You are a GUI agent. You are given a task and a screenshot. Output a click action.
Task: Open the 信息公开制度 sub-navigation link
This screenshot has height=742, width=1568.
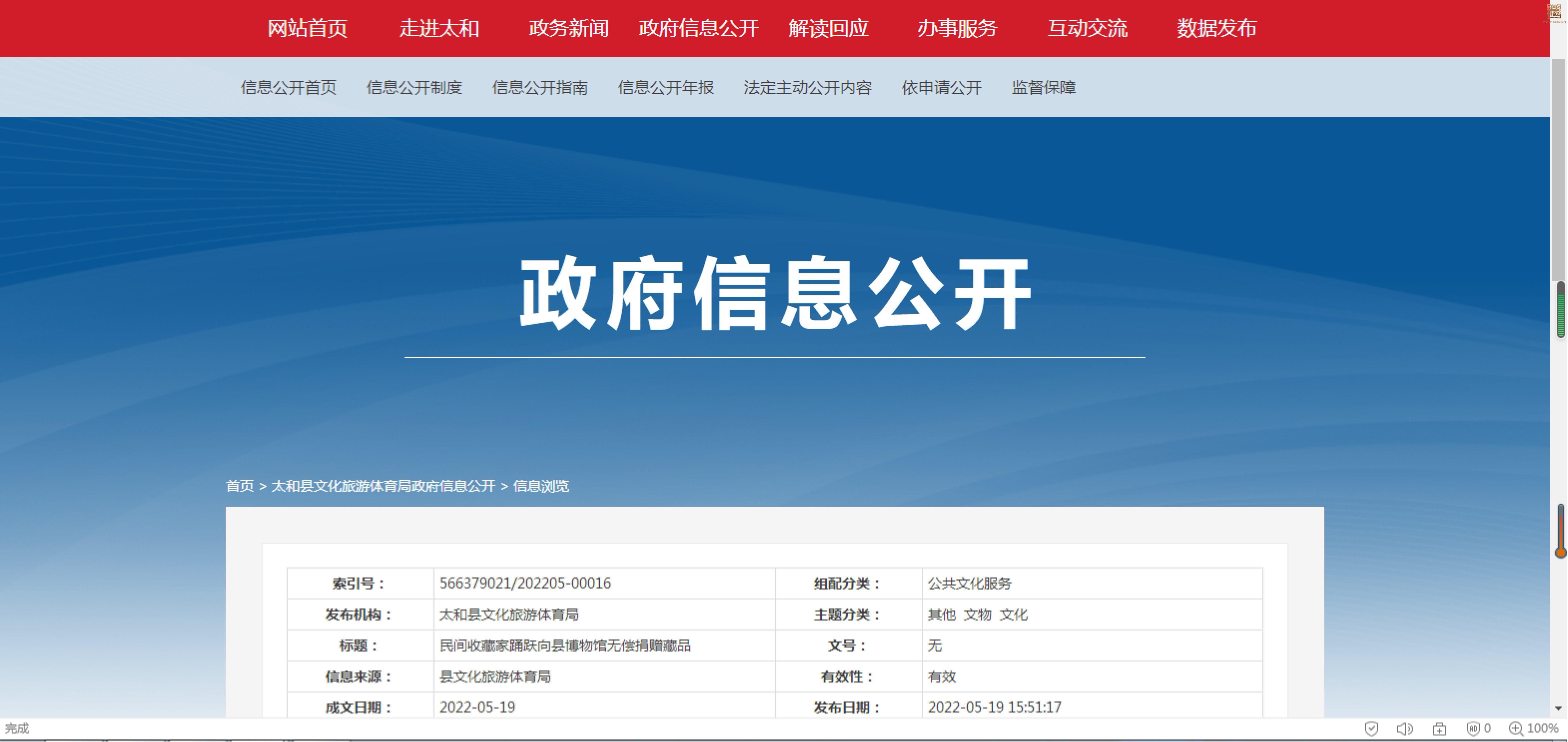click(x=414, y=88)
